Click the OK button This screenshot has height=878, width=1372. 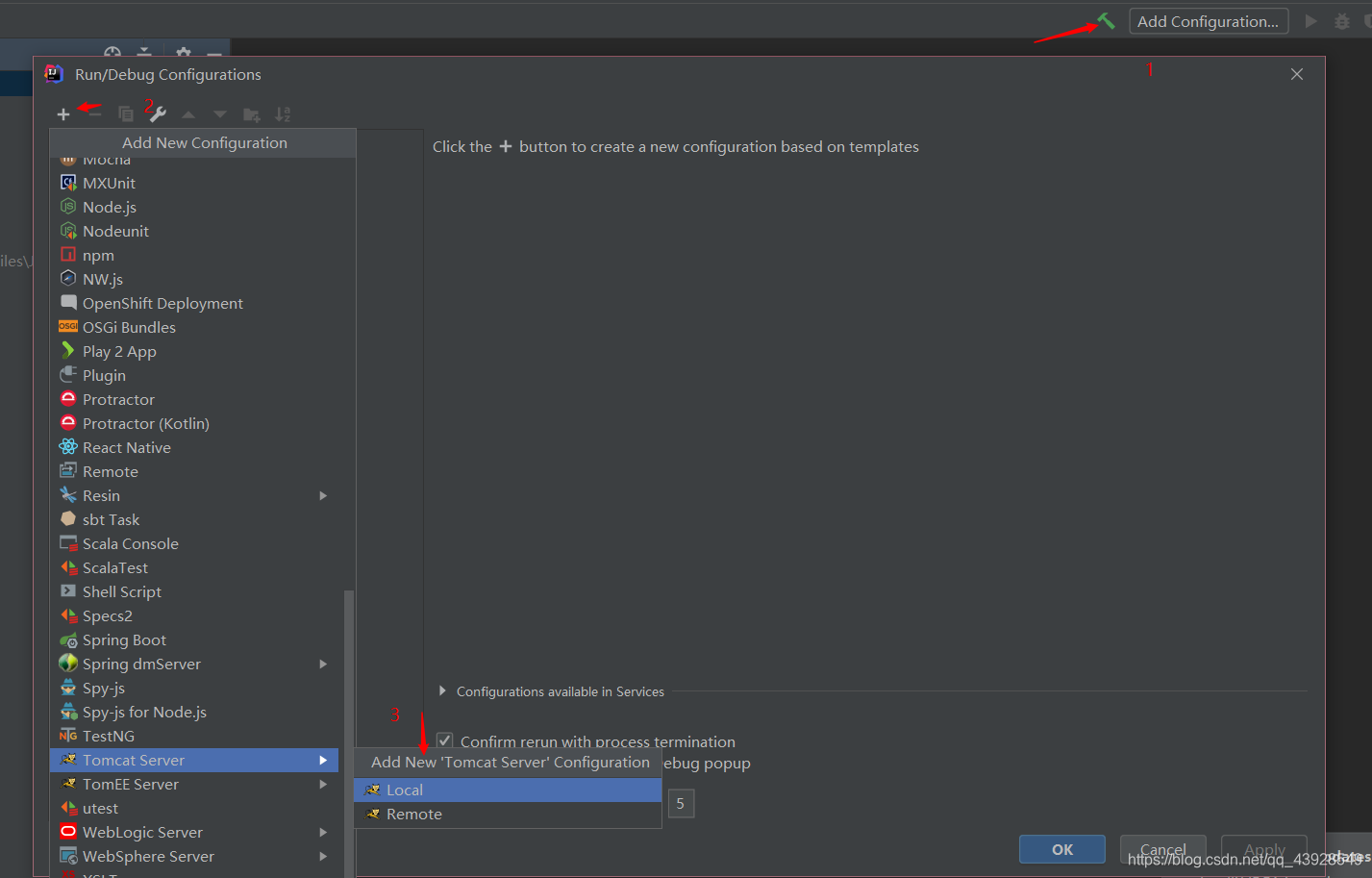pos(1062,849)
